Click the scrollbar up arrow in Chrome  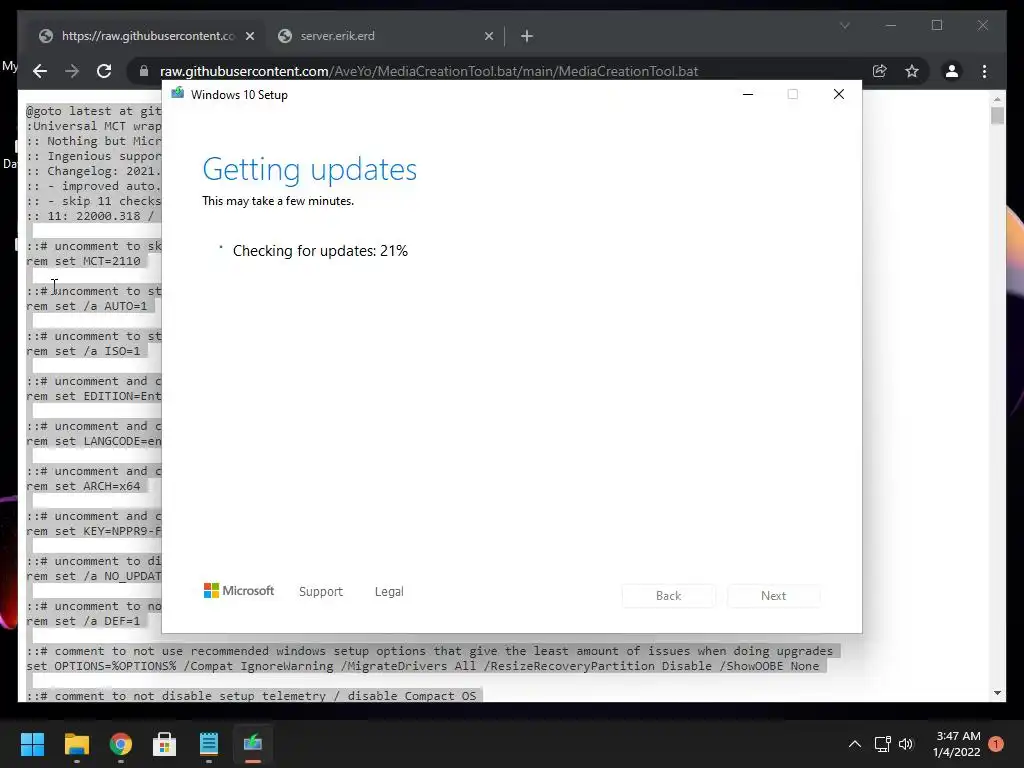click(x=997, y=99)
